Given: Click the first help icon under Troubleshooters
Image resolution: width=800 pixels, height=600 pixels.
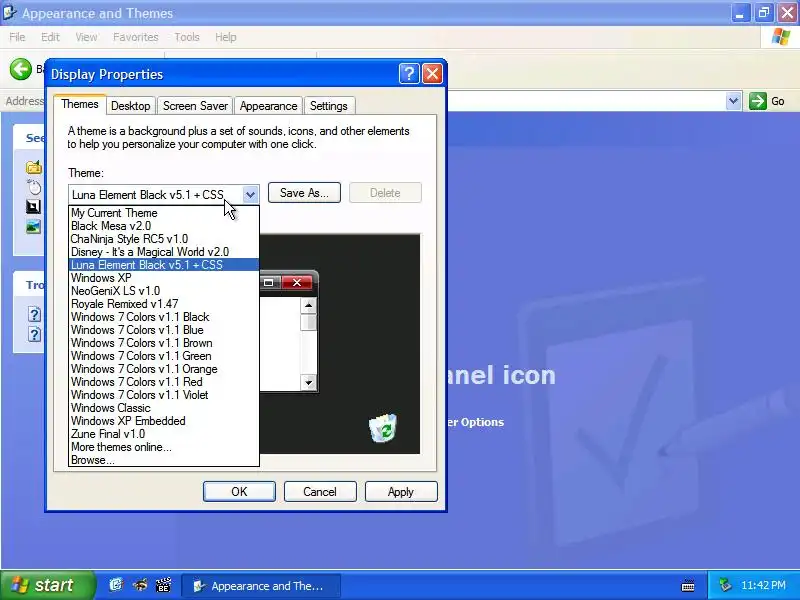Looking at the screenshot, I should point(34,314).
